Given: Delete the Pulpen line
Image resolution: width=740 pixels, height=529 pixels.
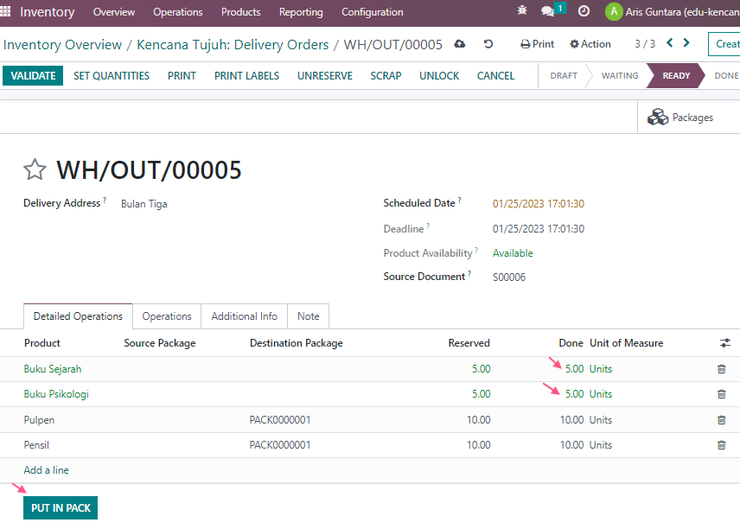Looking at the screenshot, I should coord(721,420).
